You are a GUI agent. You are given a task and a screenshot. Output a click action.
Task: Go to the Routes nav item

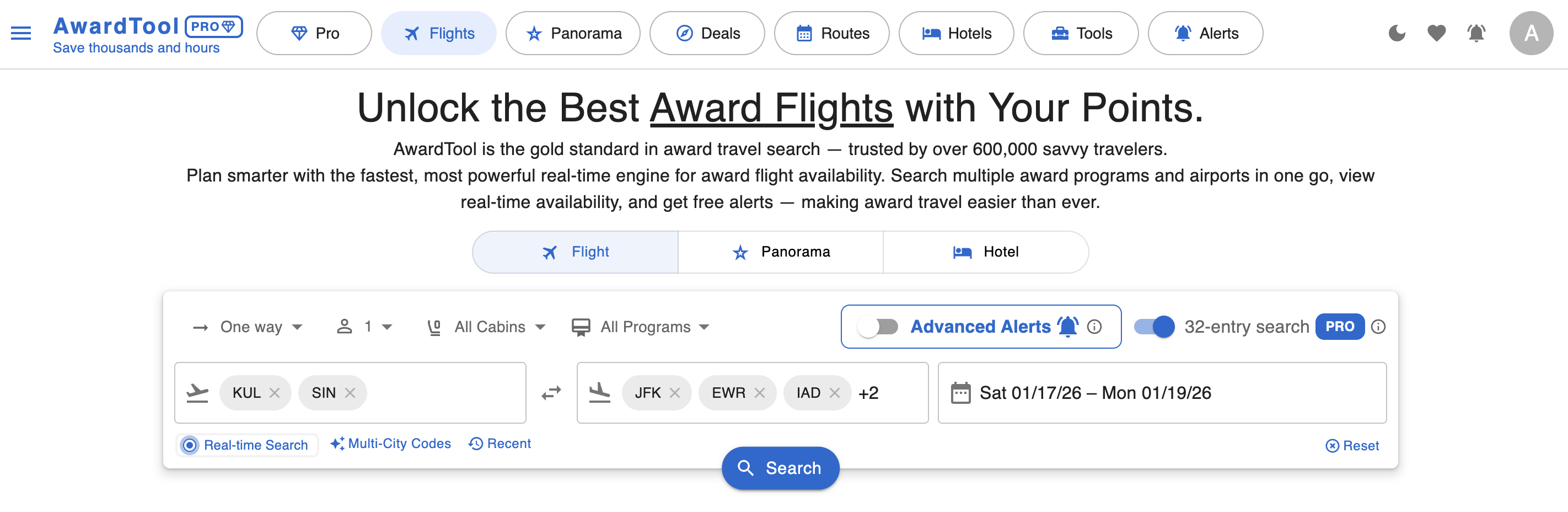click(x=831, y=33)
